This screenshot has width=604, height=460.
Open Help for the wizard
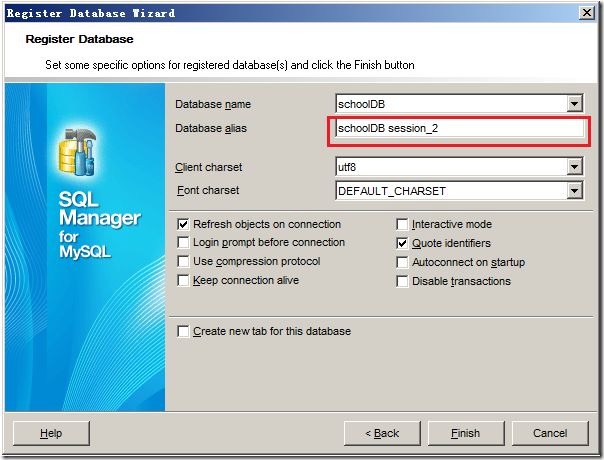point(51,433)
